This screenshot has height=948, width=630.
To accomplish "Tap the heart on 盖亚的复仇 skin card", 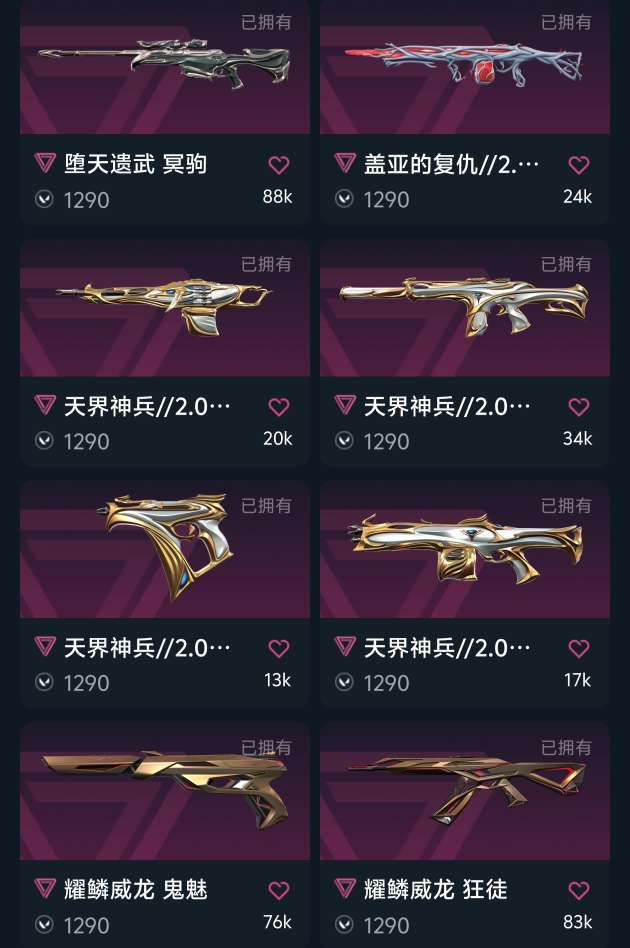I will coord(579,165).
